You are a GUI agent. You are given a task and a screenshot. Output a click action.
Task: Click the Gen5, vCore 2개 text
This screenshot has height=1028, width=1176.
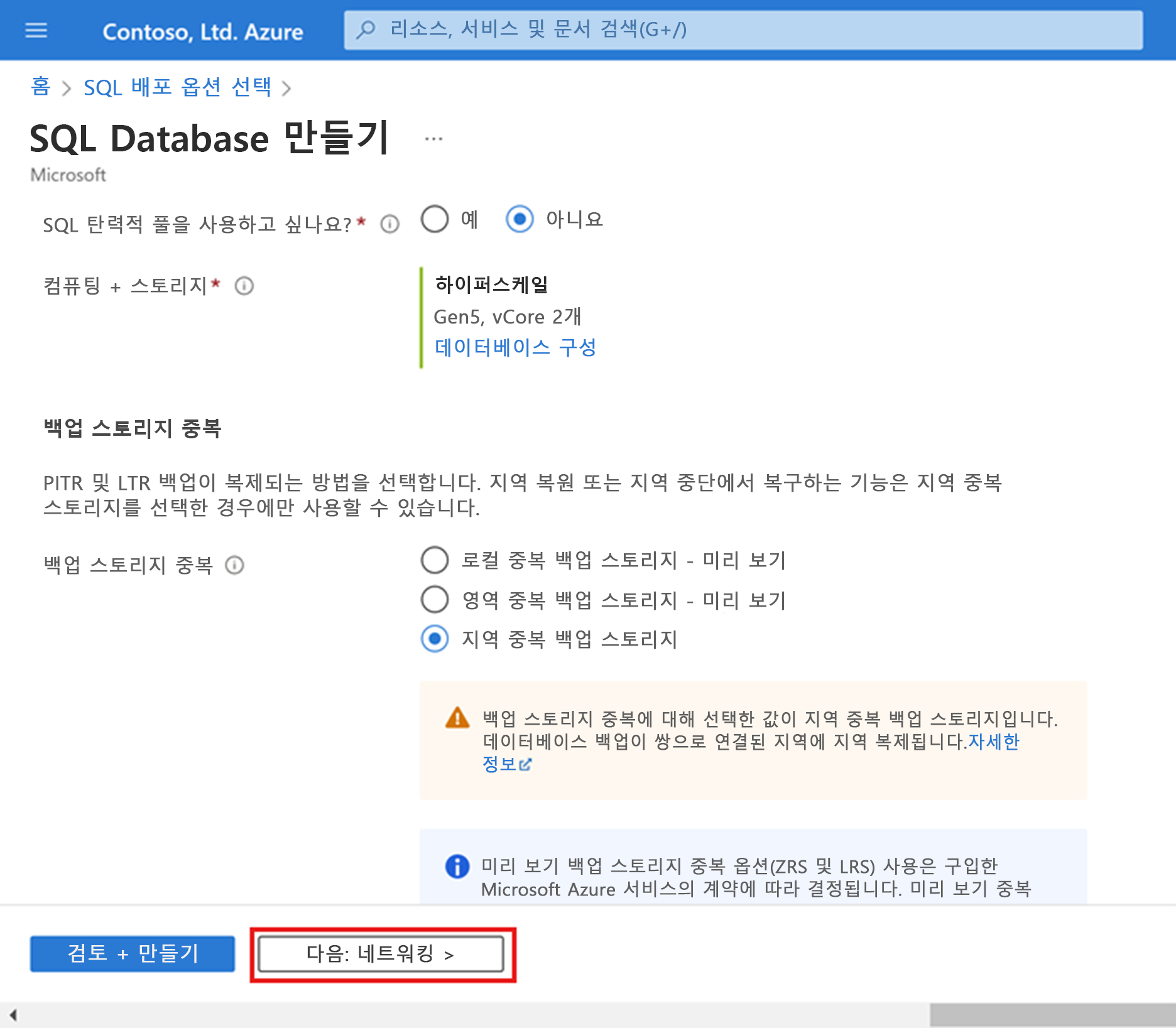[508, 317]
